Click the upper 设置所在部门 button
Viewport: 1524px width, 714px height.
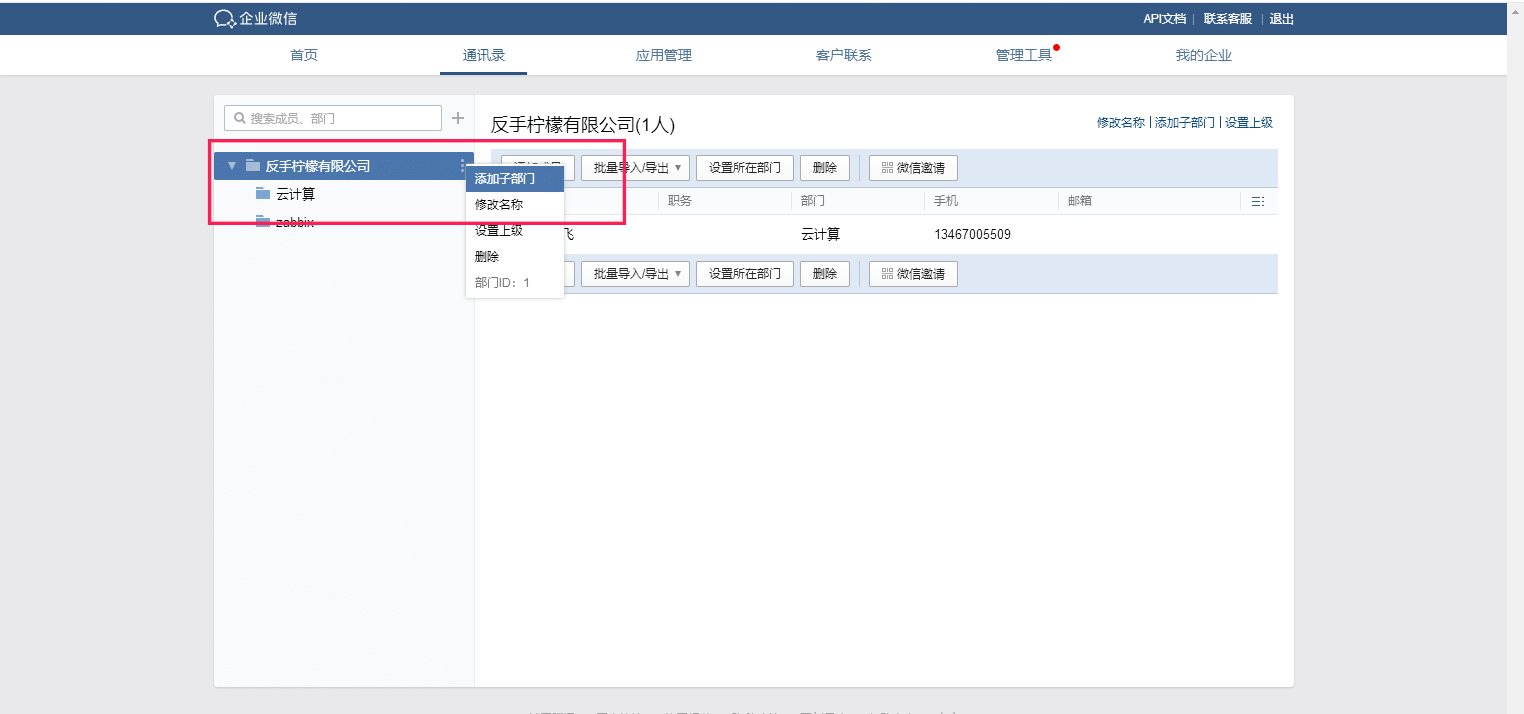(x=745, y=167)
